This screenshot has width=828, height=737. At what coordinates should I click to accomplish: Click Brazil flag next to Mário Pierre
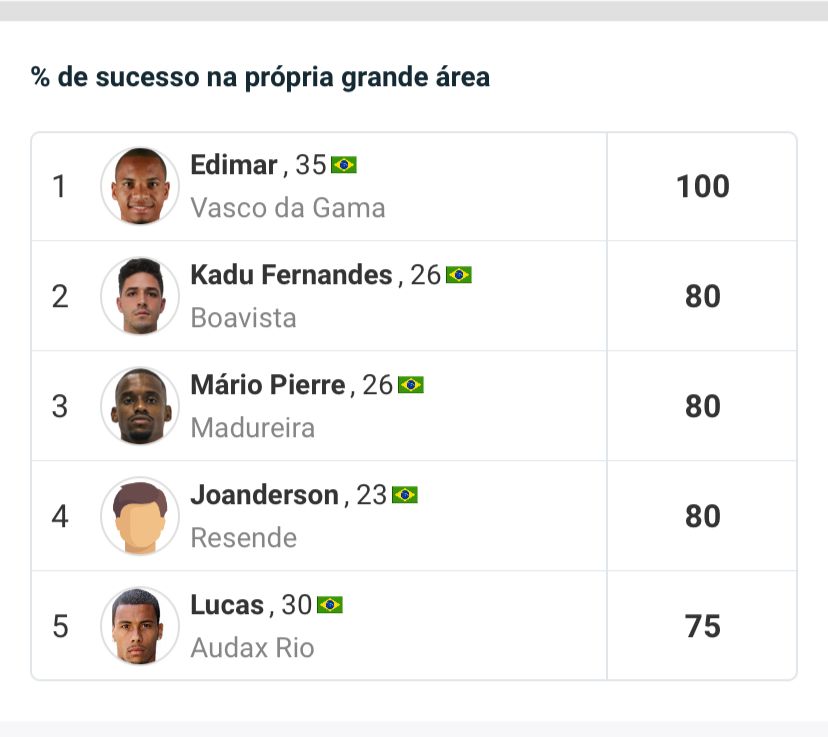coord(411,385)
